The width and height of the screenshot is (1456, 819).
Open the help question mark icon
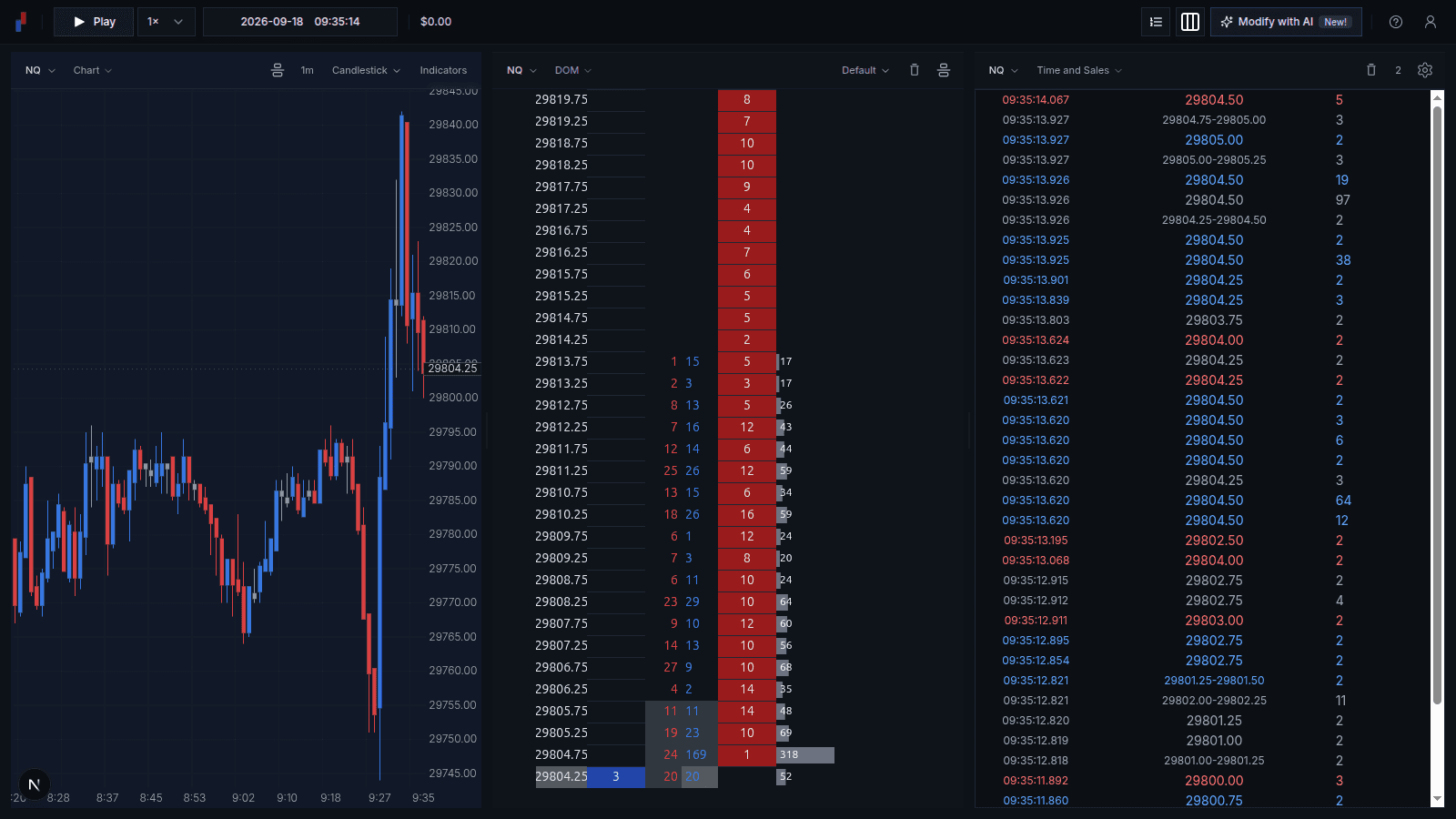point(1396,22)
